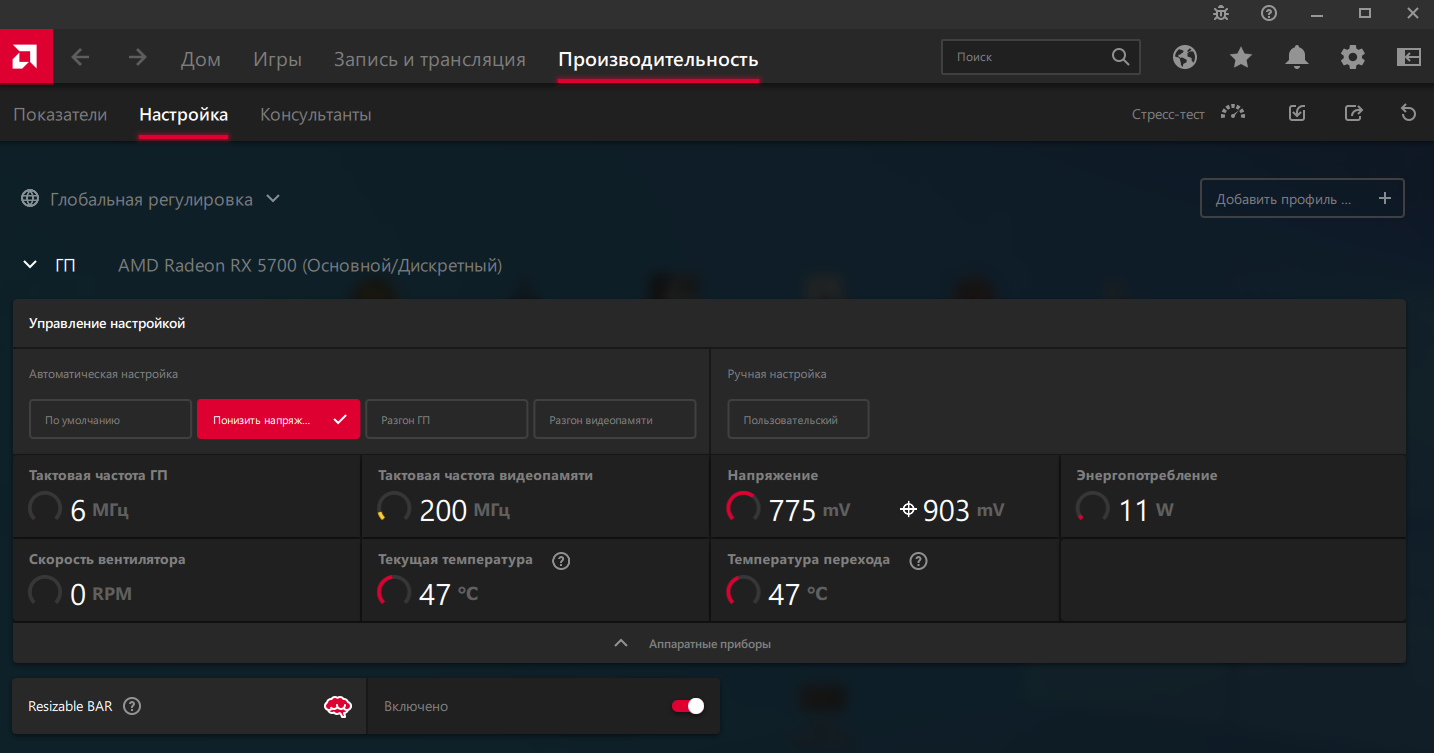Click the Тактовая частота ГП gauge
The image size is (1434, 753).
pos(45,508)
